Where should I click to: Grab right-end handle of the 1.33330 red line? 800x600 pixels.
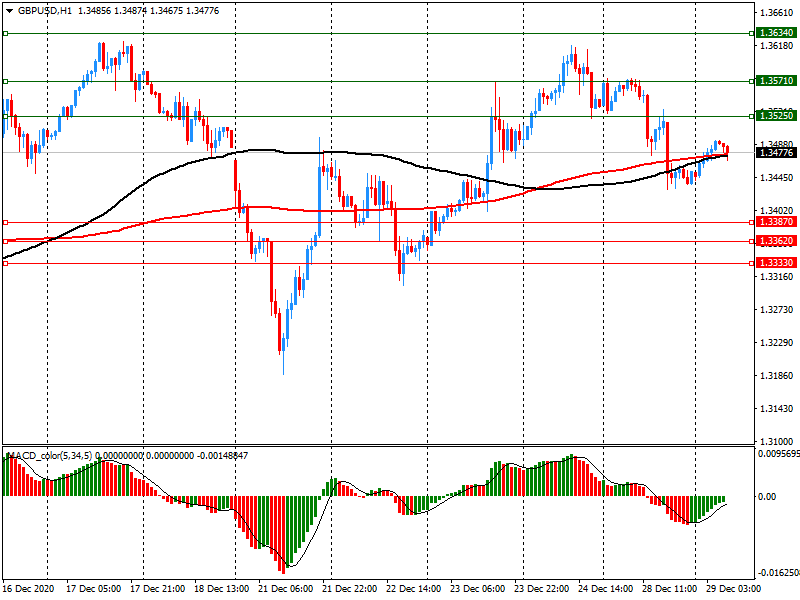[752, 264]
